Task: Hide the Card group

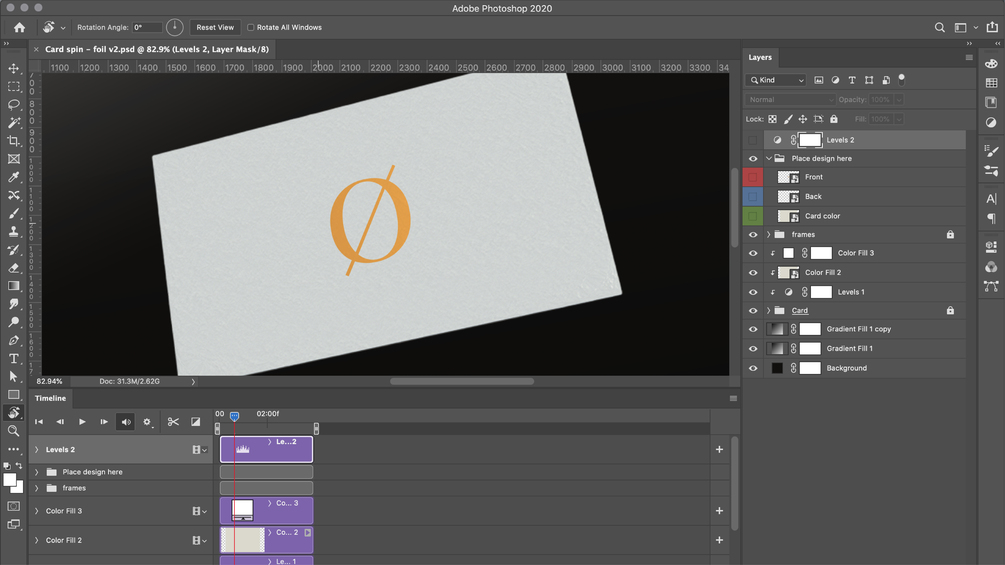Action: coord(753,311)
